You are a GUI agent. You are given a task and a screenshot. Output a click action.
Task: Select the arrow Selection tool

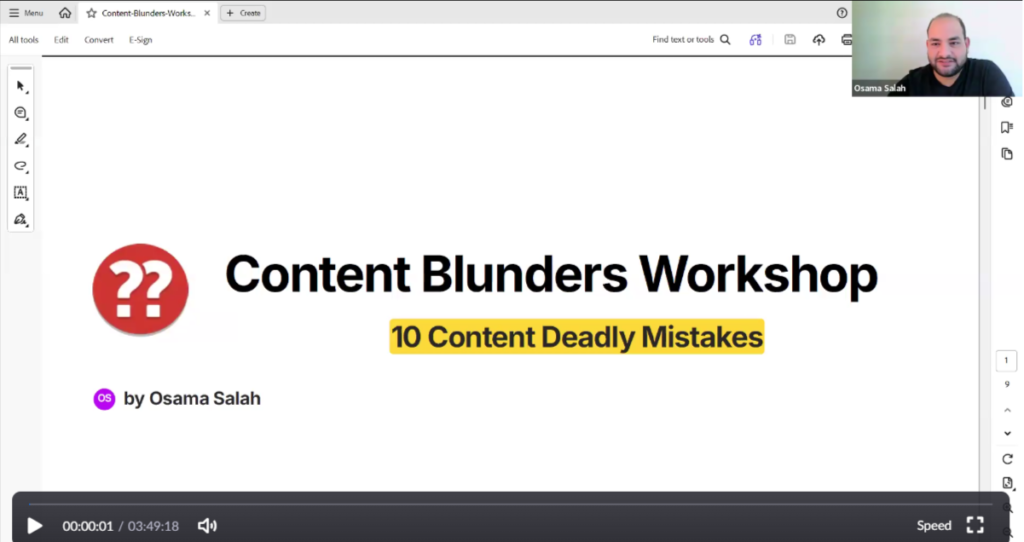[x=20, y=87]
